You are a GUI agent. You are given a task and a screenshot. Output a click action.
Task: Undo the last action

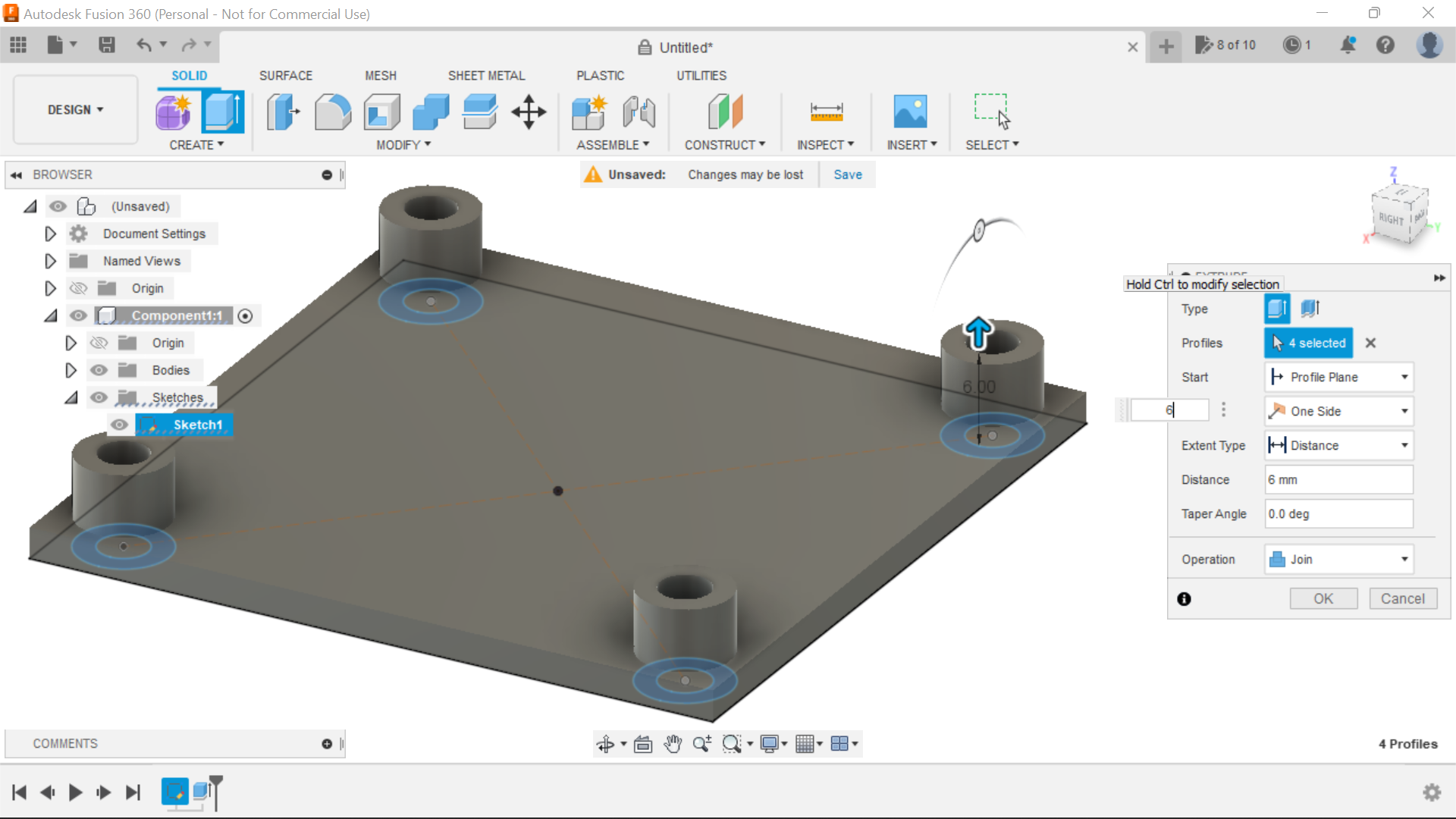[143, 45]
